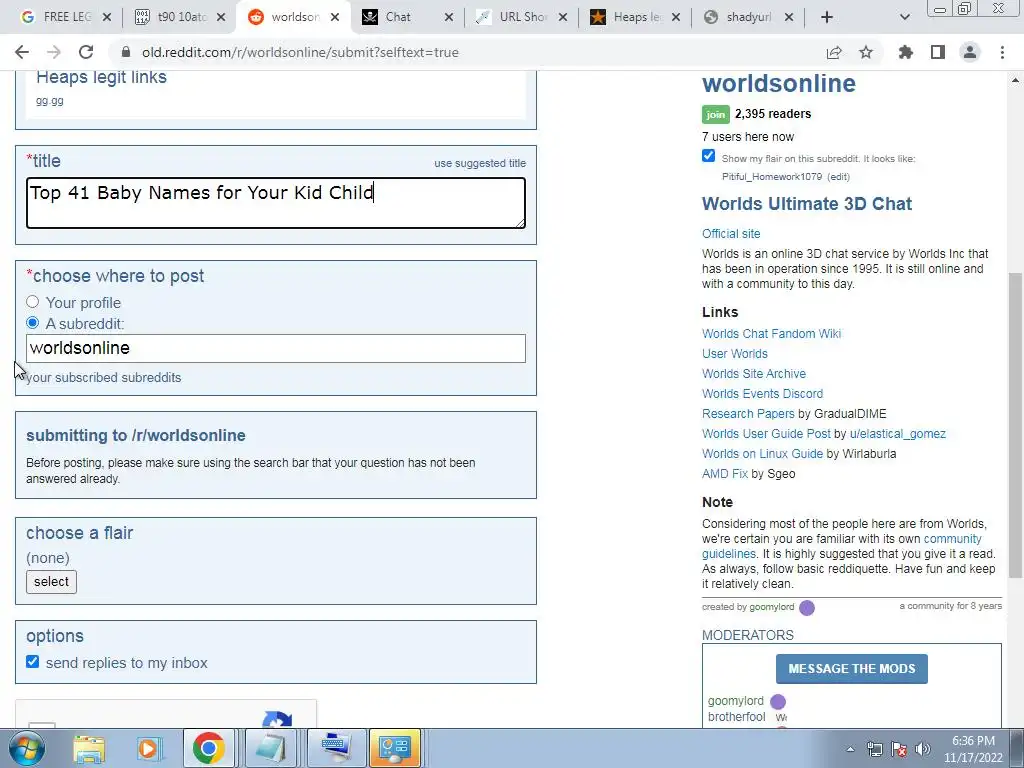
Task: Bookmark this page with star icon
Action: coord(866,52)
